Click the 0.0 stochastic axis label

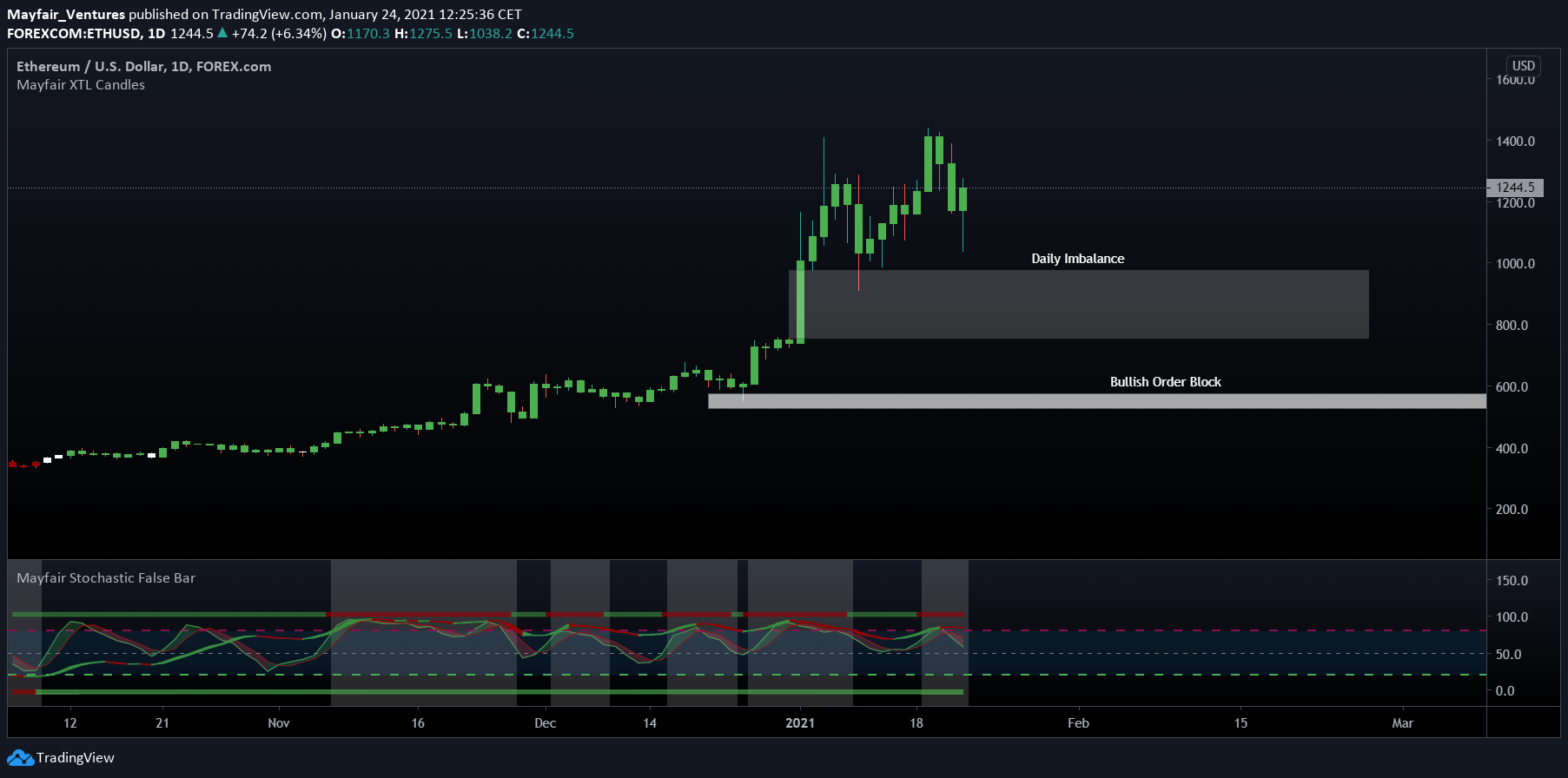click(x=1505, y=691)
